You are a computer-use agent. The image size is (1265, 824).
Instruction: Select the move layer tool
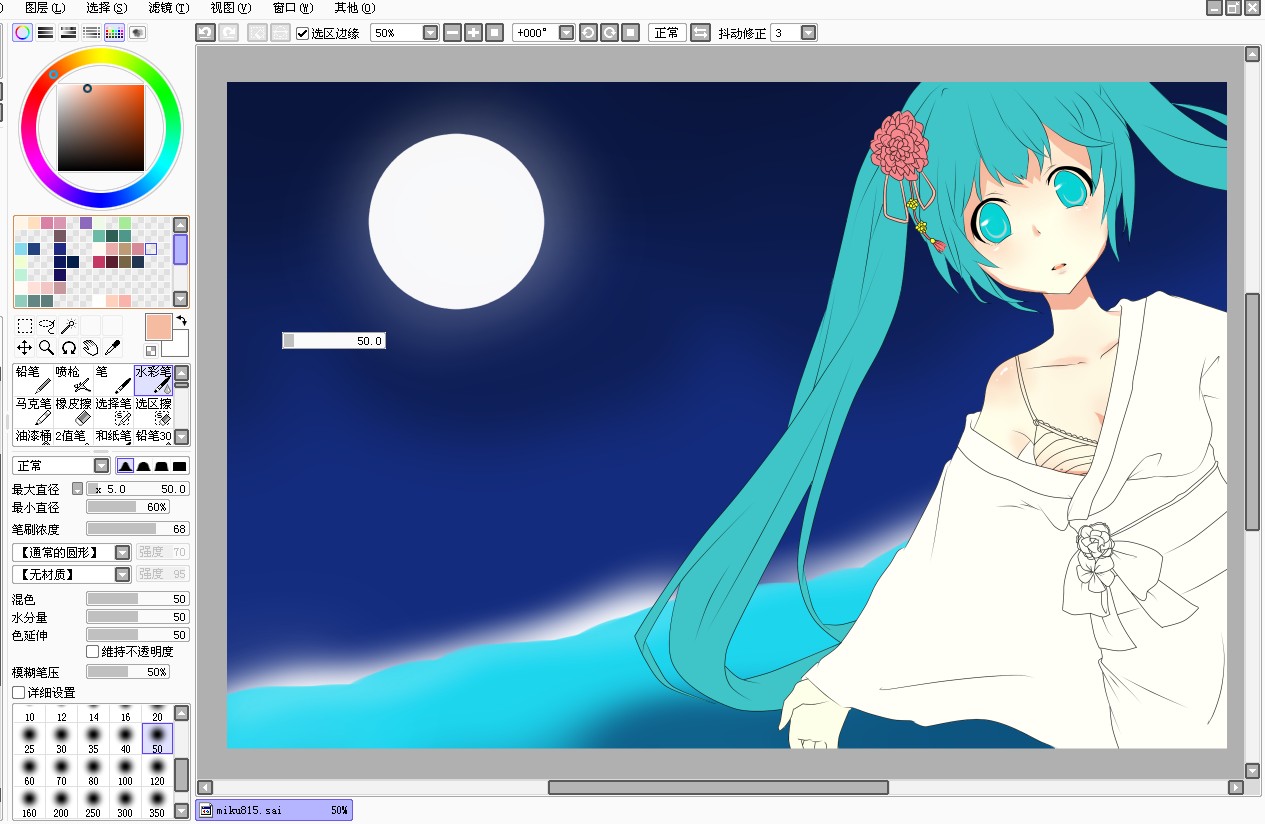[25, 348]
